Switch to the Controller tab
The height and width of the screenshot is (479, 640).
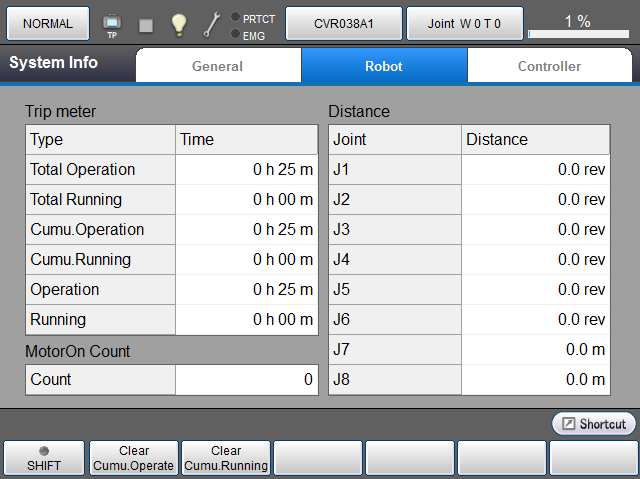pyautogui.click(x=549, y=66)
